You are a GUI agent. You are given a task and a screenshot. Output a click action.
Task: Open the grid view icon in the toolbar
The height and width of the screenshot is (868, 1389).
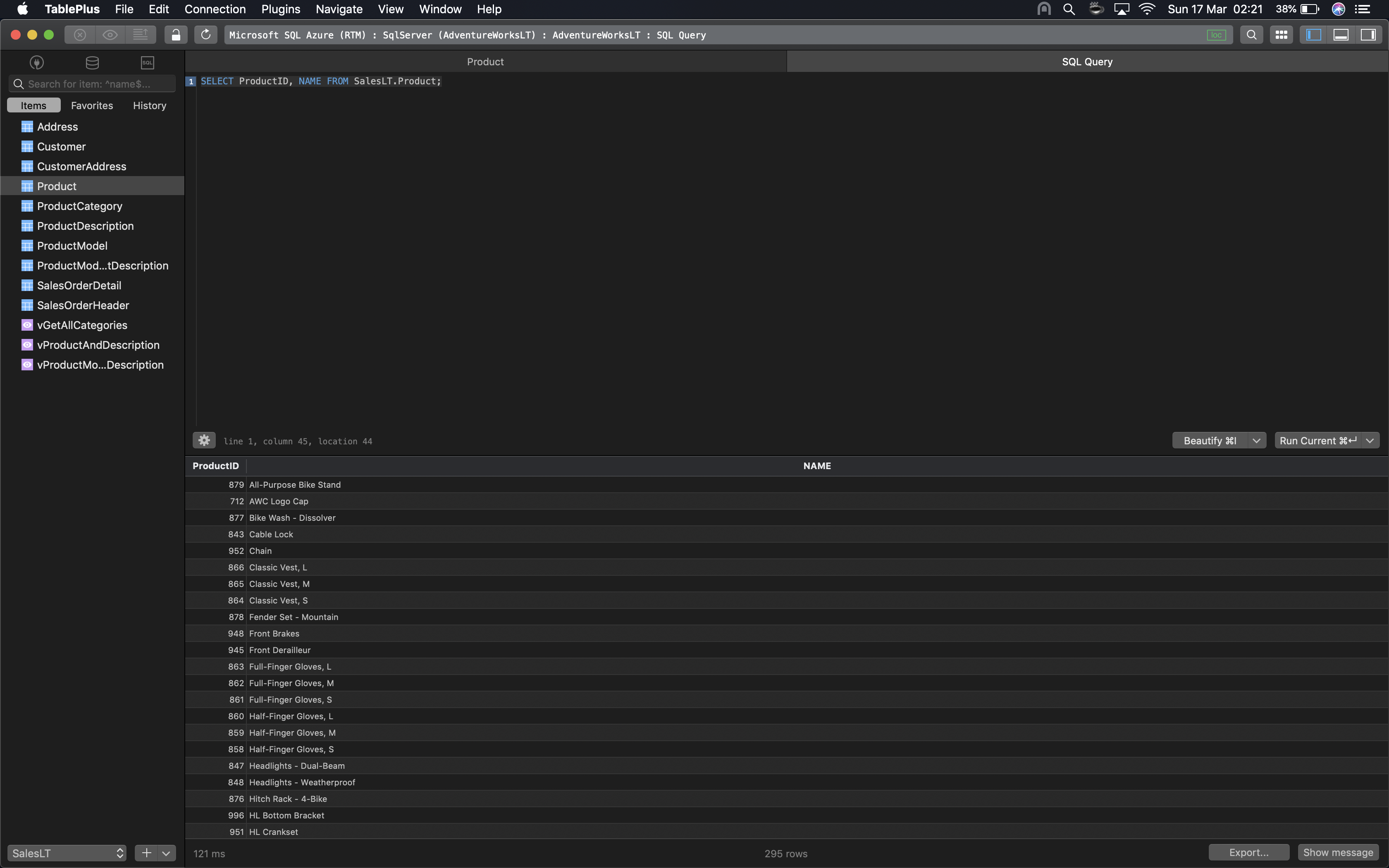coord(1281,34)
